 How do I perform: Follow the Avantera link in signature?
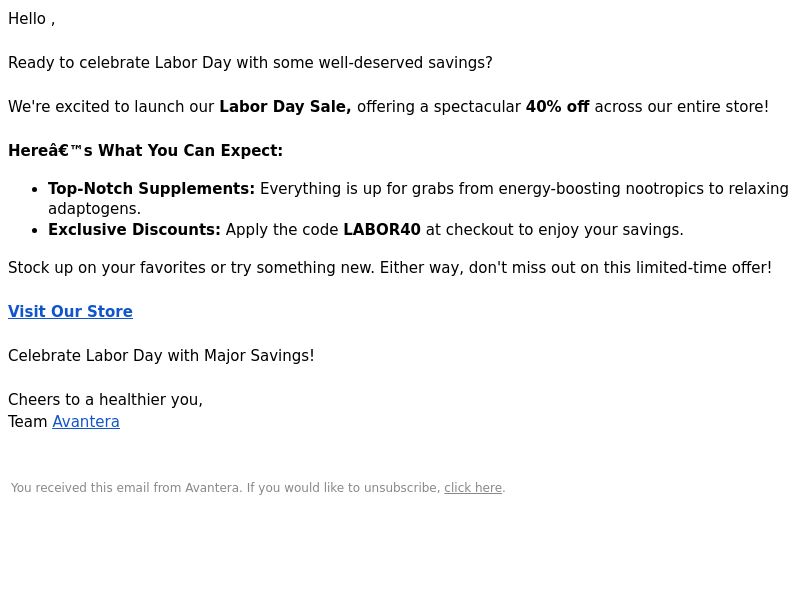(x=86, y=421)
